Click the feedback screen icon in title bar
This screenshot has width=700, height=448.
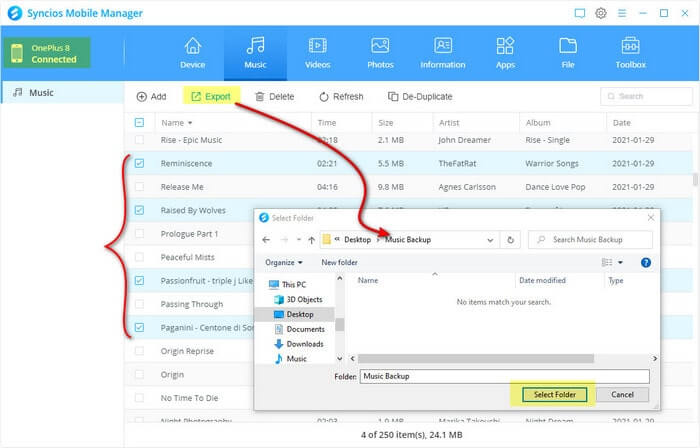click(579, 13)
